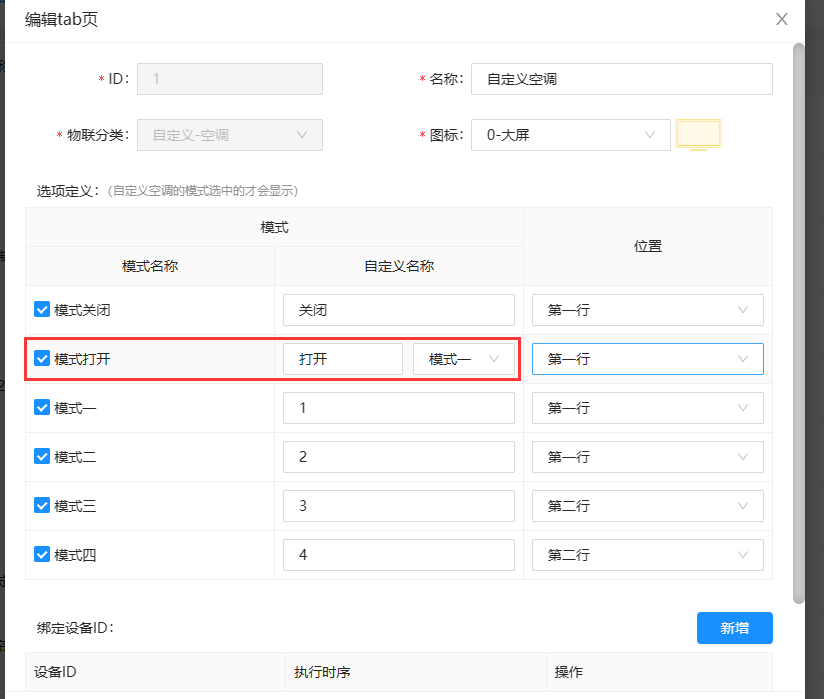Viewport: 824px width, 699px height.
Task: Click the large screen icon preview
Action: click(x=698, y=135)
